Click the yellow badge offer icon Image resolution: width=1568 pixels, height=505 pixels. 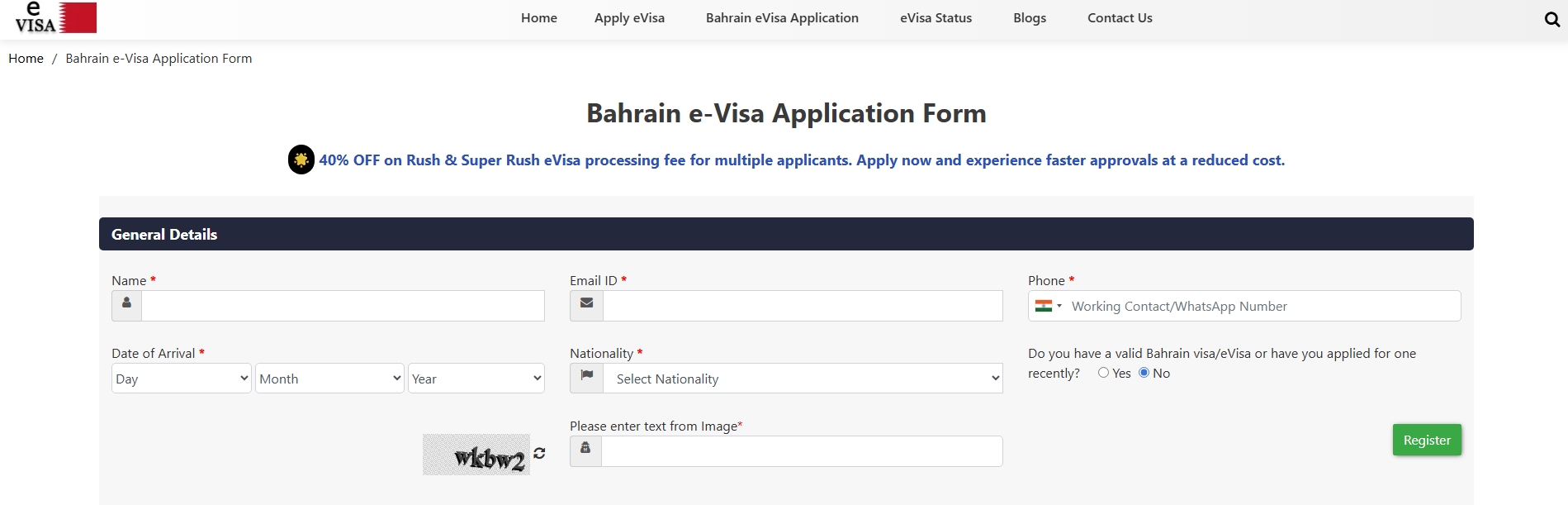[x=301, y=160]
